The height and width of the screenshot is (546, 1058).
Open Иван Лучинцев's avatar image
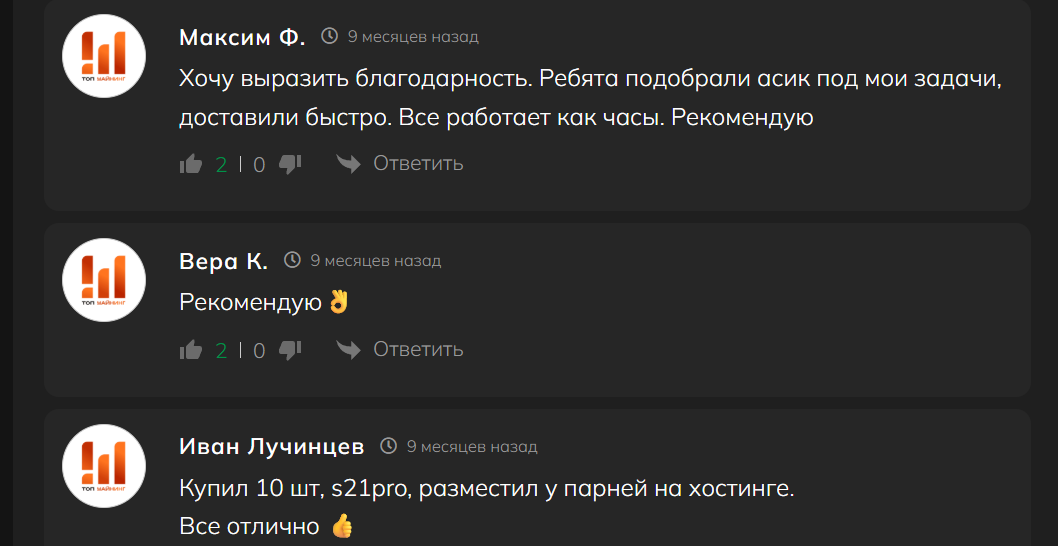[105, 466]
